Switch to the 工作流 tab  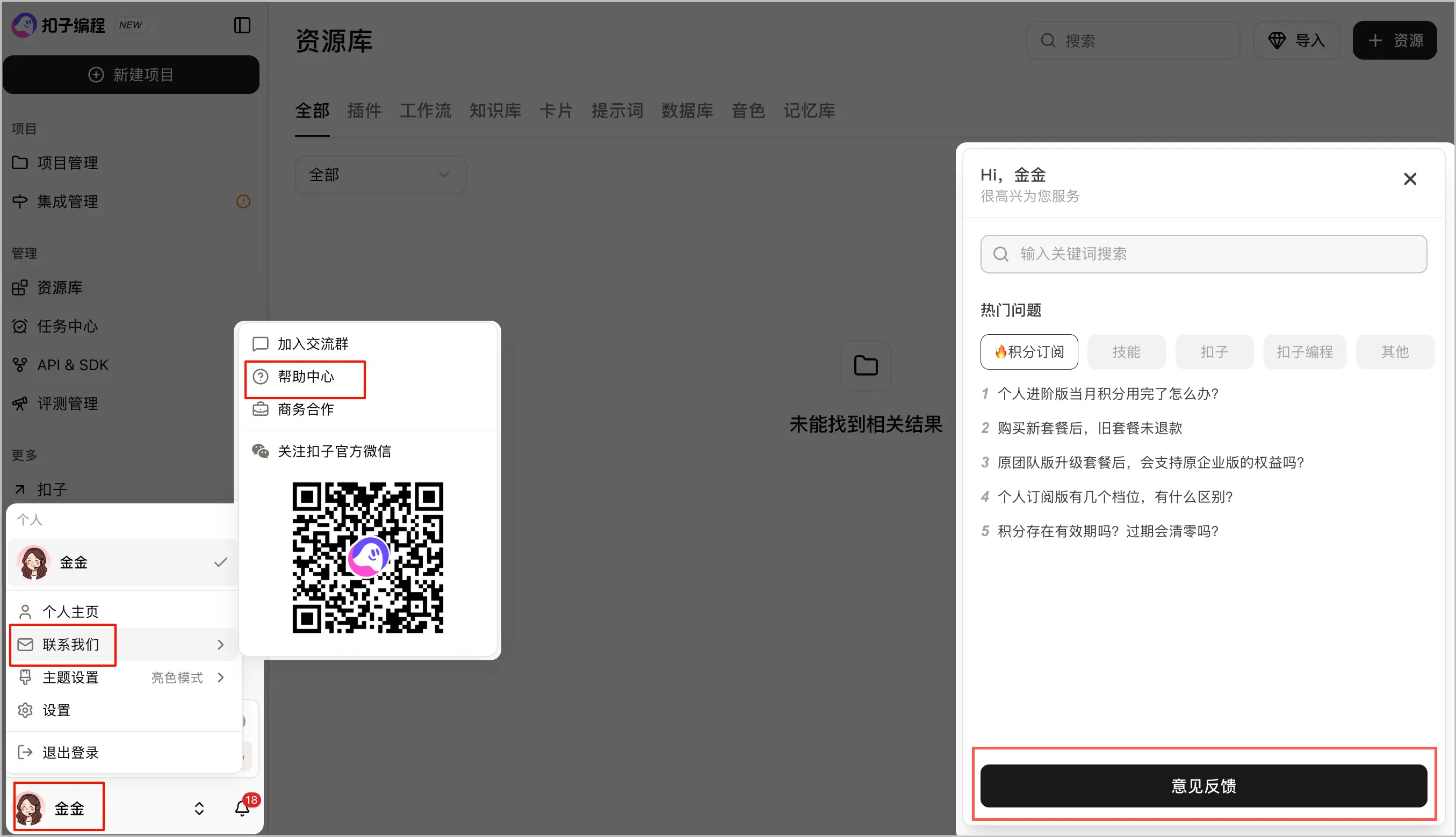tap(426, 110)
